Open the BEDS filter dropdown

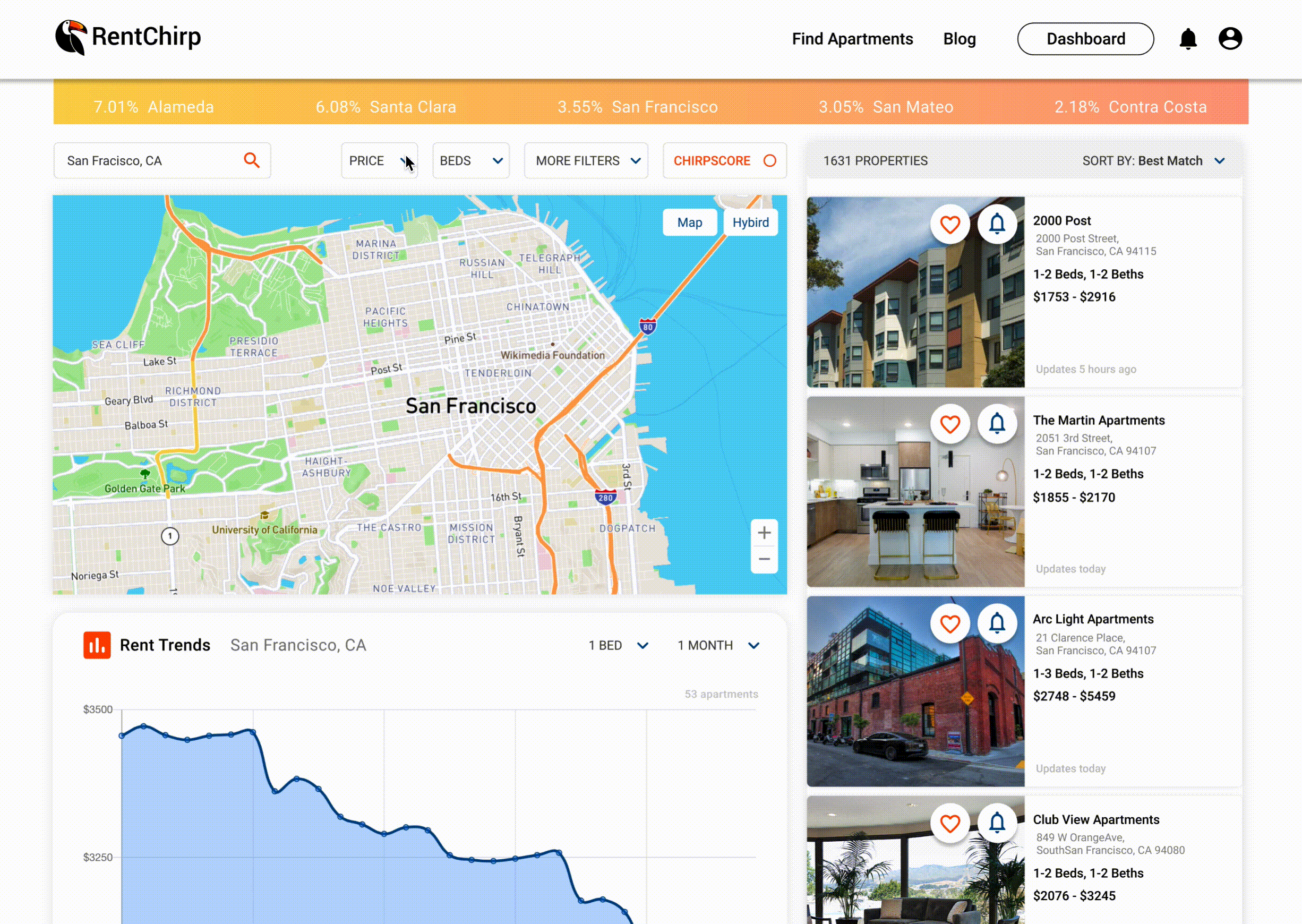tap(470, 160)
